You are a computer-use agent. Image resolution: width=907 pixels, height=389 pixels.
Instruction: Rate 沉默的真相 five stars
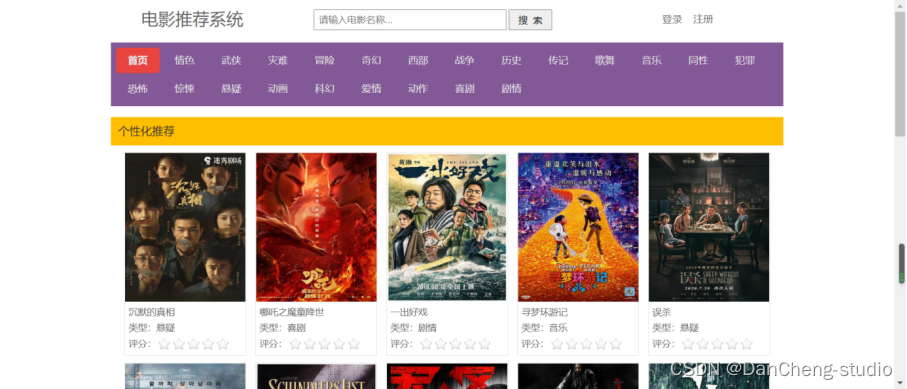point(223,344)
